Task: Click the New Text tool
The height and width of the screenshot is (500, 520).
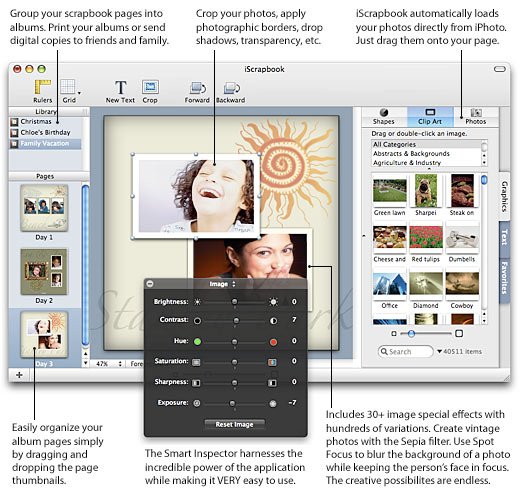Action: point(120,91)
